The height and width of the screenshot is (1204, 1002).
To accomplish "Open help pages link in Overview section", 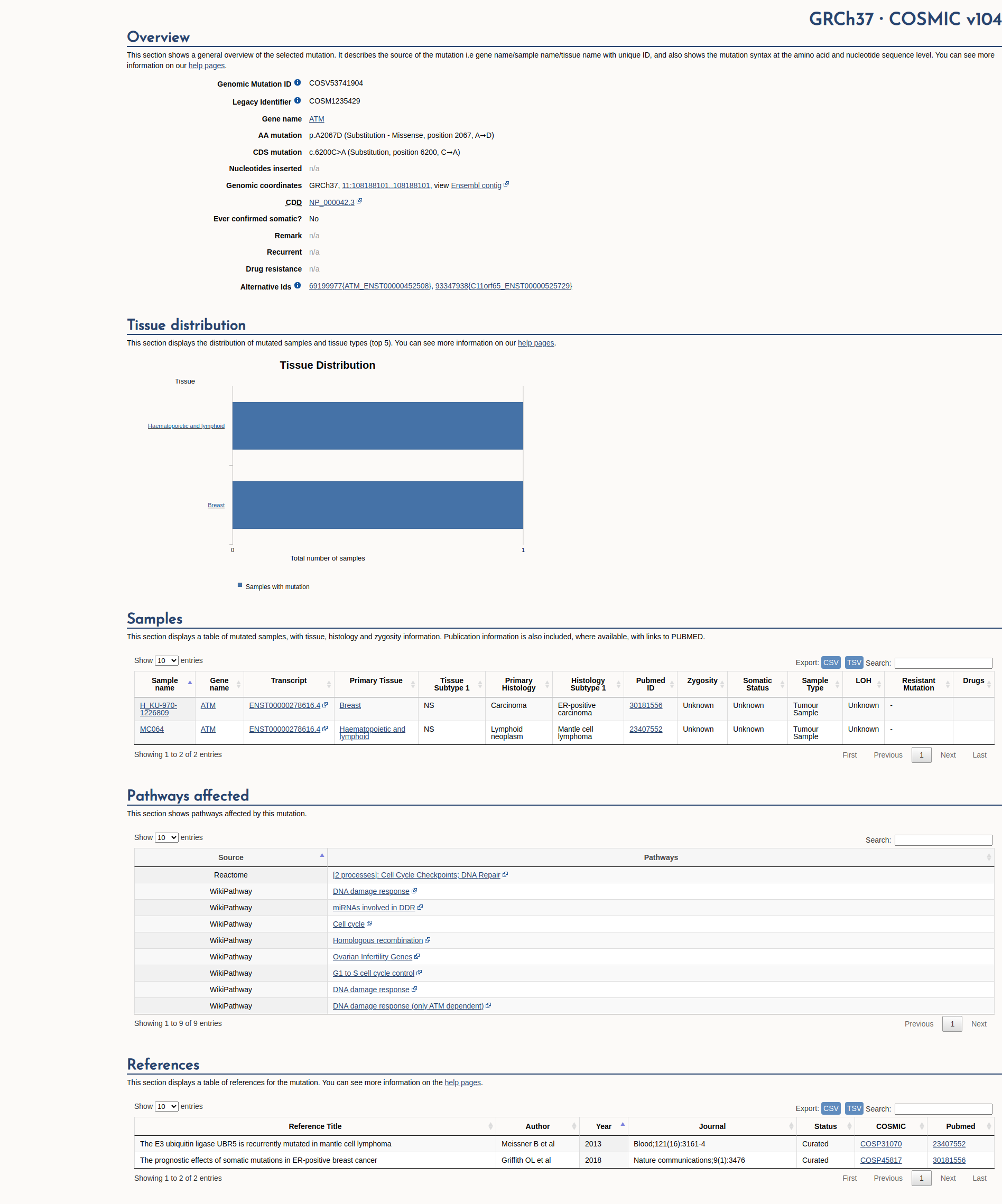I will (x=207, y=66).
